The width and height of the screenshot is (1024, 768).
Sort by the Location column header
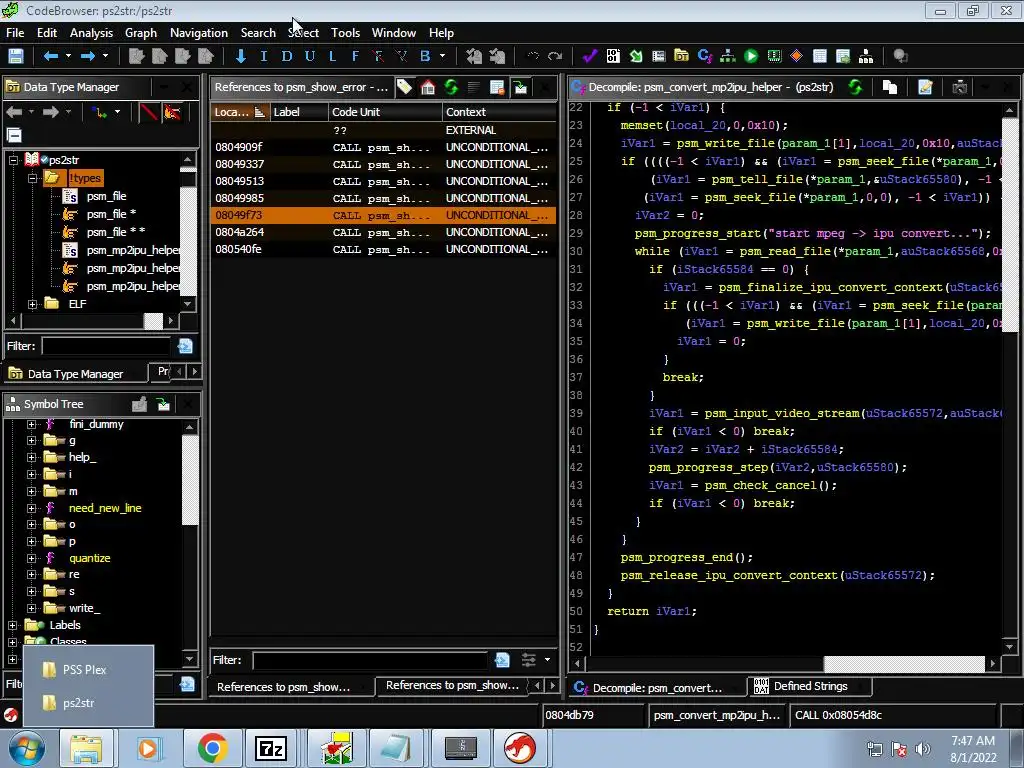(x=240, y=112)
